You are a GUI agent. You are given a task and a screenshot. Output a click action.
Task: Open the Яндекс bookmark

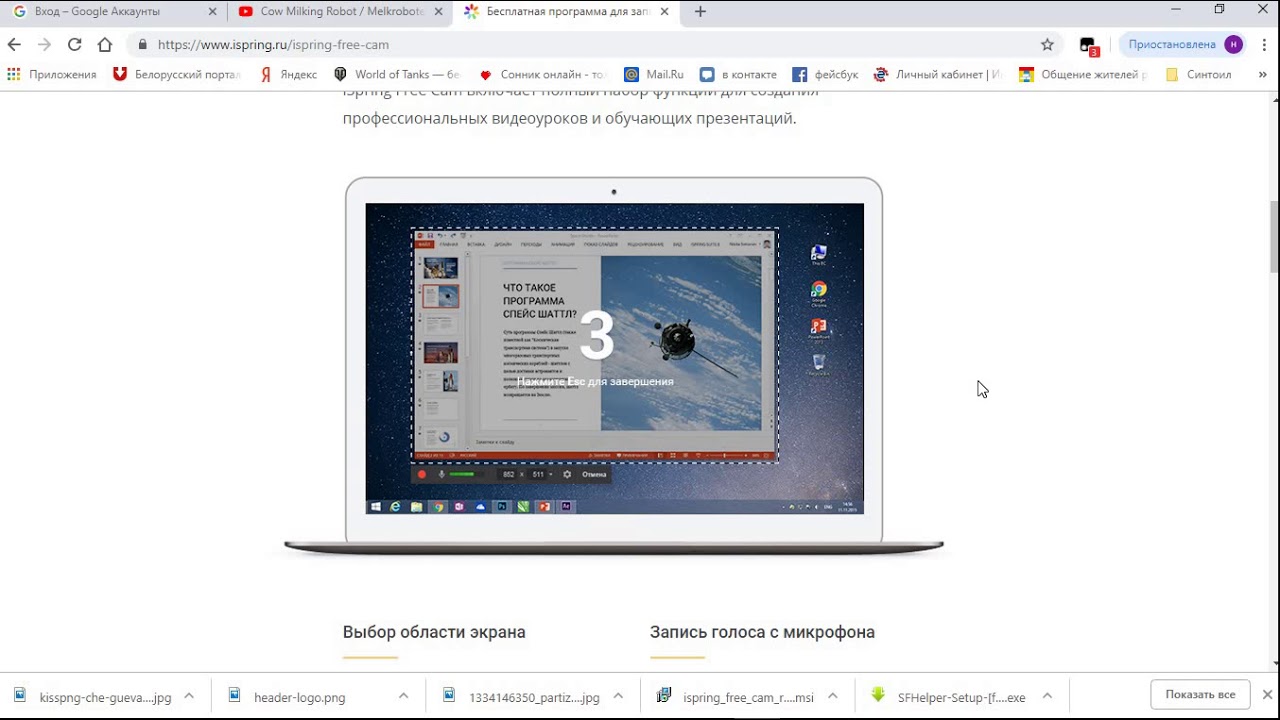coord(288,74)
